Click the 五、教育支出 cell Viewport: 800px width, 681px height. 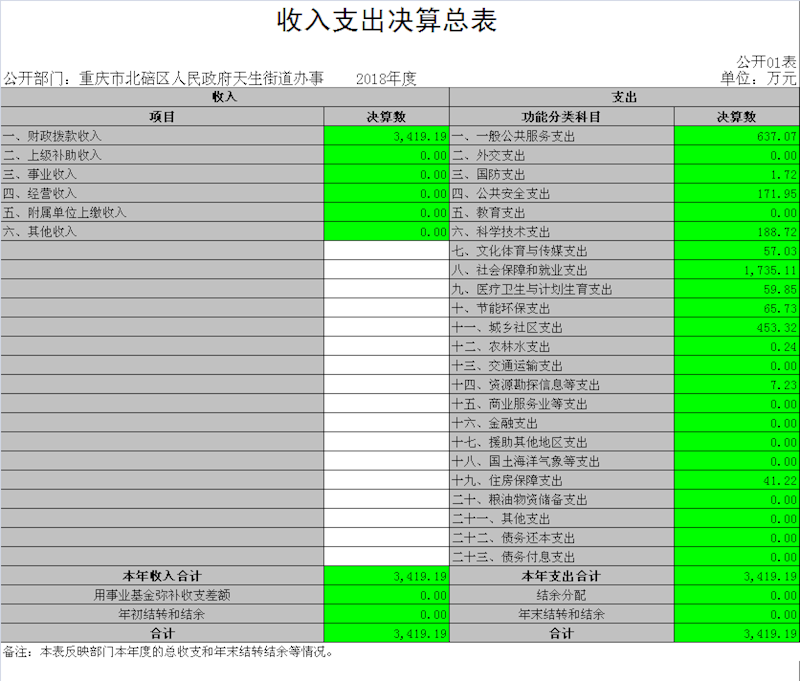coord(562,213)
